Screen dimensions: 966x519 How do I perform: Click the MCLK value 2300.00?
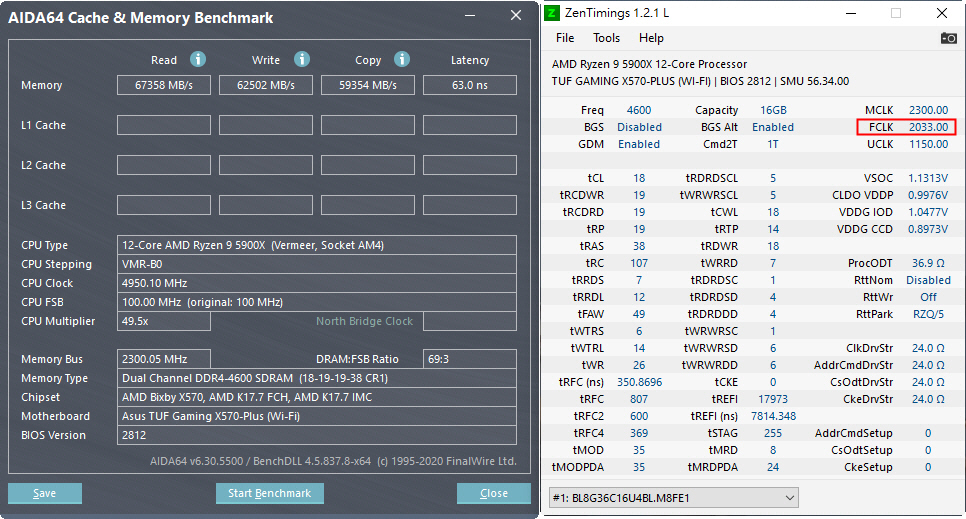pos(928,110)
